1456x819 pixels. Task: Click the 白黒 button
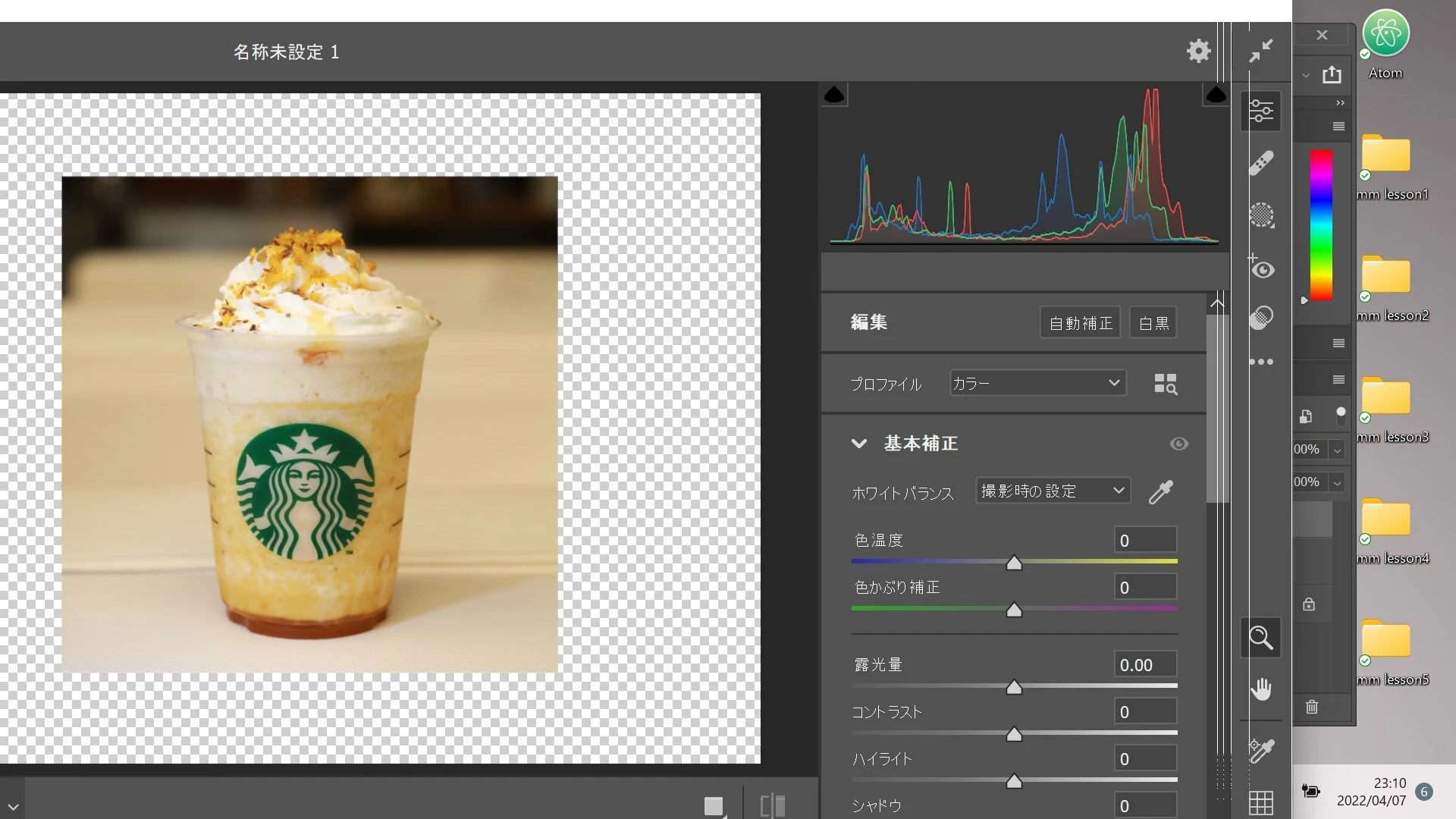(1153, 323)
